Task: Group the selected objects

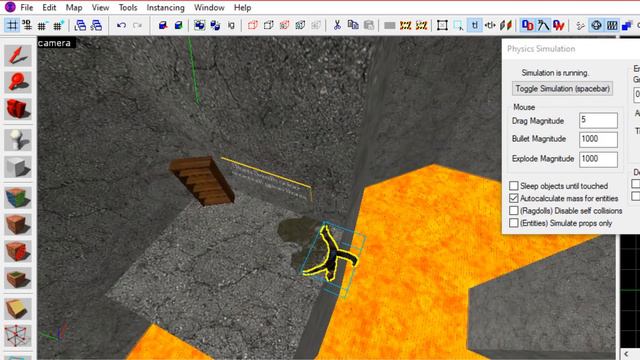Action: 199,25
